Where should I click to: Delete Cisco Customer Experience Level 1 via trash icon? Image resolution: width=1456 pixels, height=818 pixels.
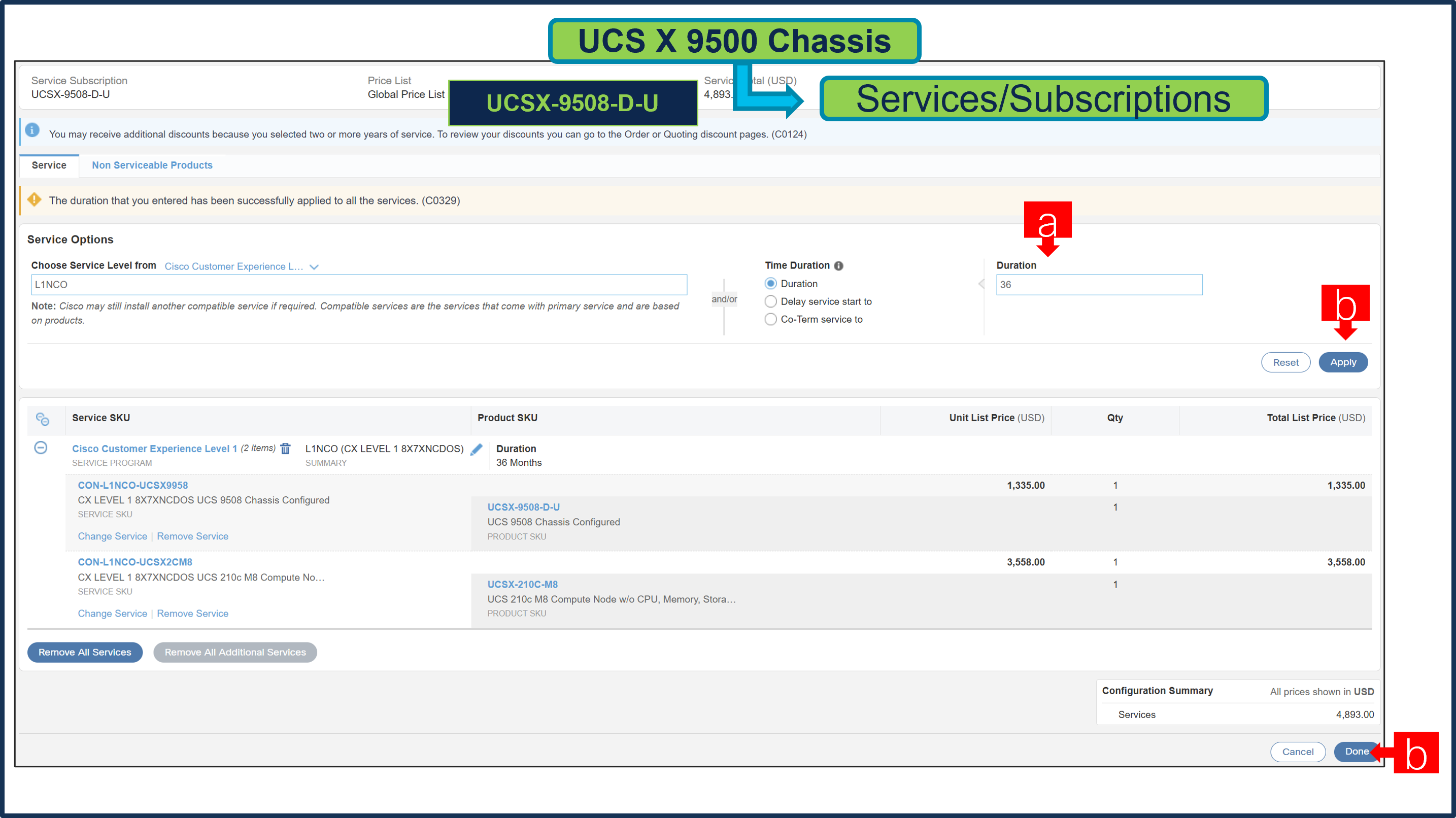coord(285,449)
